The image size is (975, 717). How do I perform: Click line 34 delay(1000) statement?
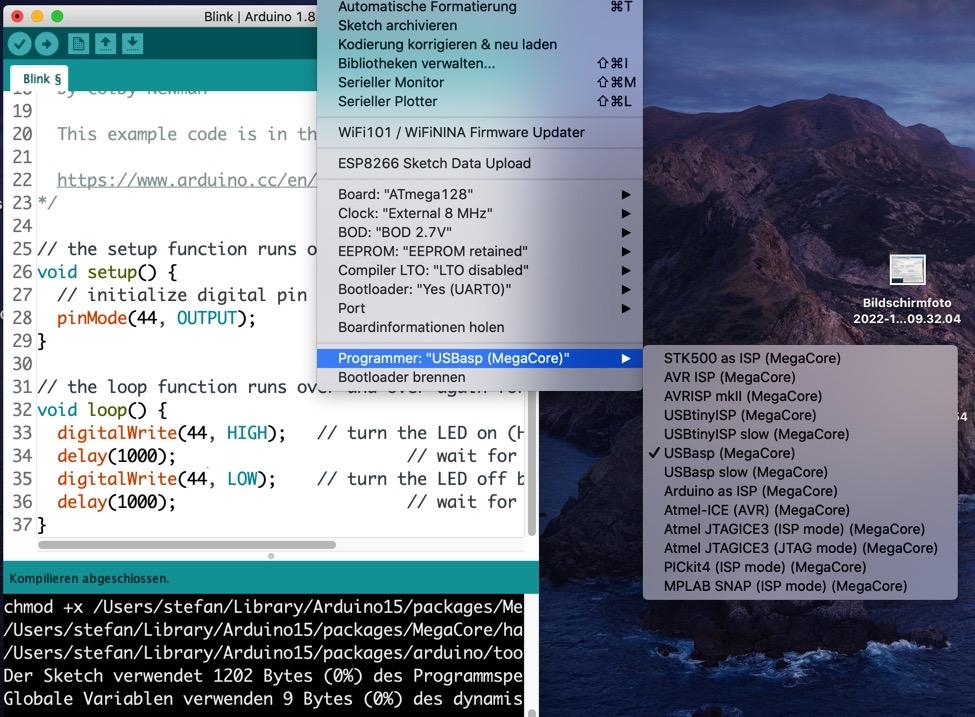click(116, 456)
